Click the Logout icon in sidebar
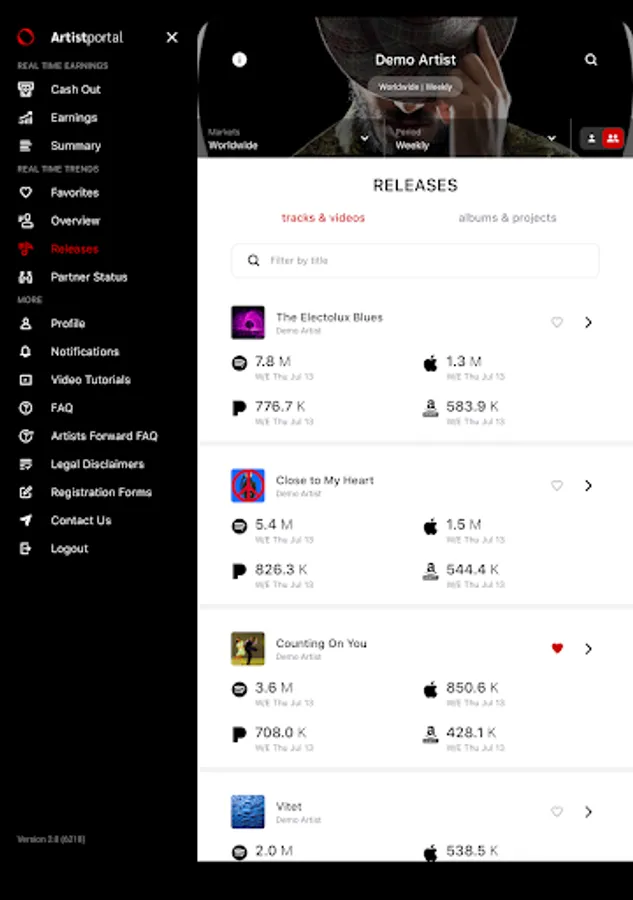 point(26,548)
